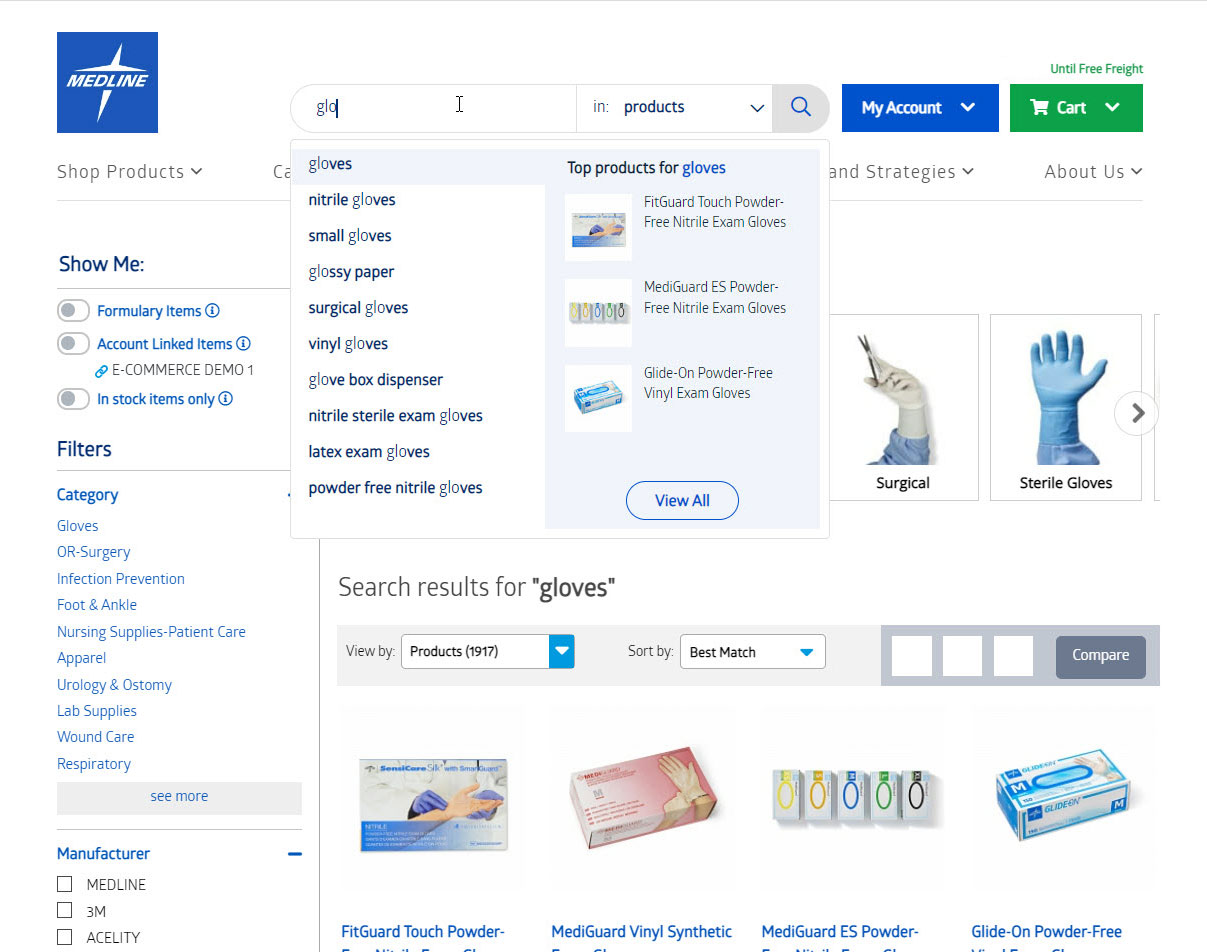Click the Formulary Items label link
This screenshot has width=1207, height=952.
(x=149, y=311)
